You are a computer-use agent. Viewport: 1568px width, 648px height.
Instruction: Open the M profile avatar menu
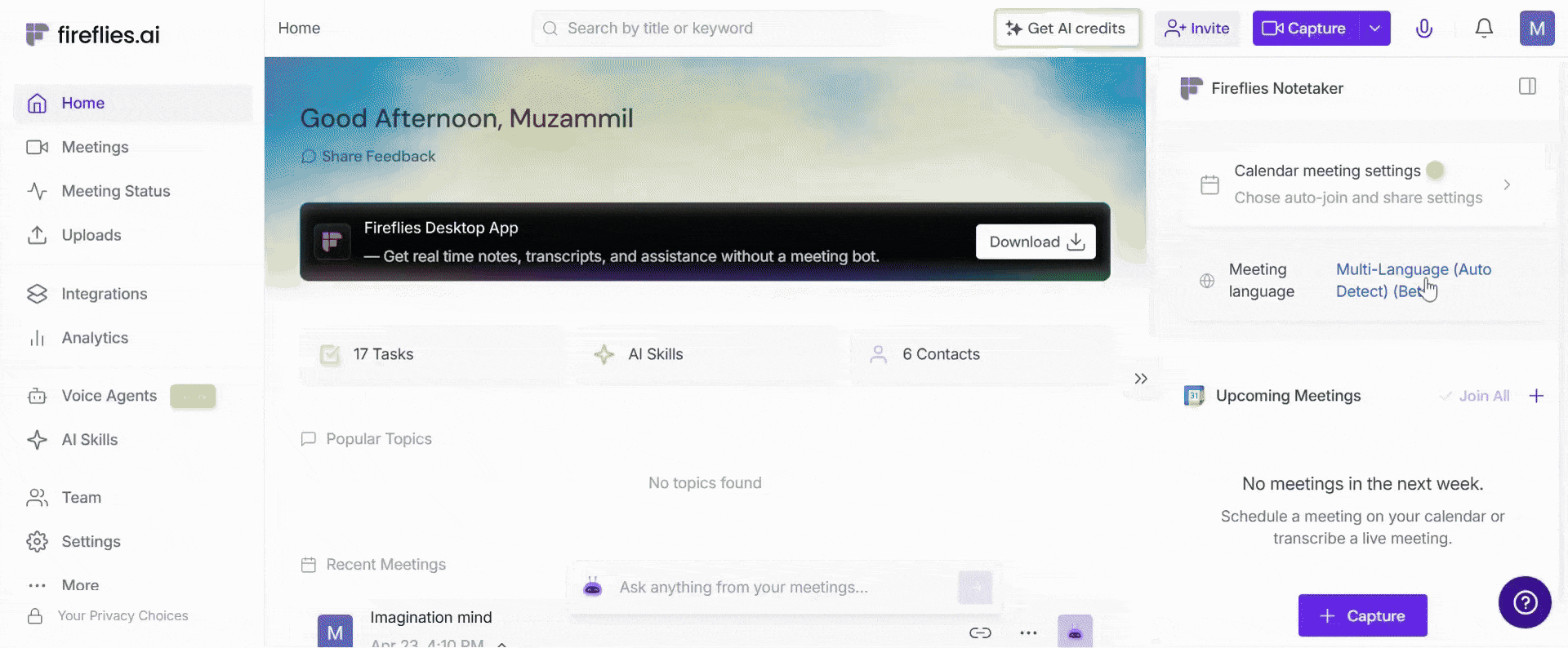1537,29
